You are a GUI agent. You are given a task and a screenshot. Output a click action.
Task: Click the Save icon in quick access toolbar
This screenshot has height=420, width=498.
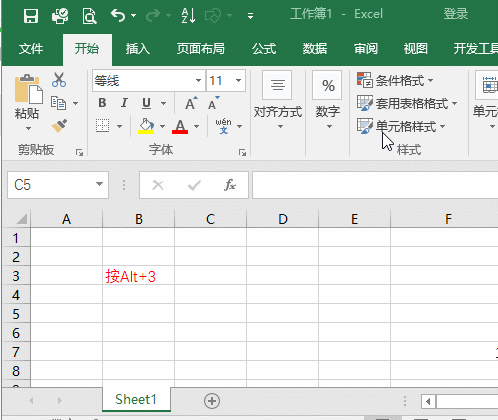click(31, 16)
